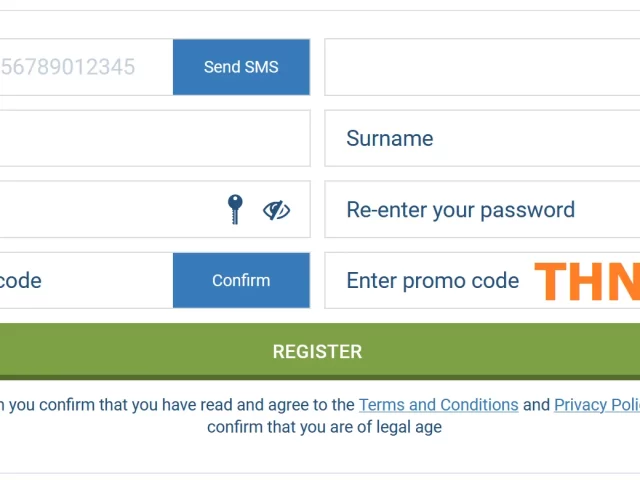640x480 pixels.
Task: Click the divider line below the legal age text
Action: coord(320,473)
